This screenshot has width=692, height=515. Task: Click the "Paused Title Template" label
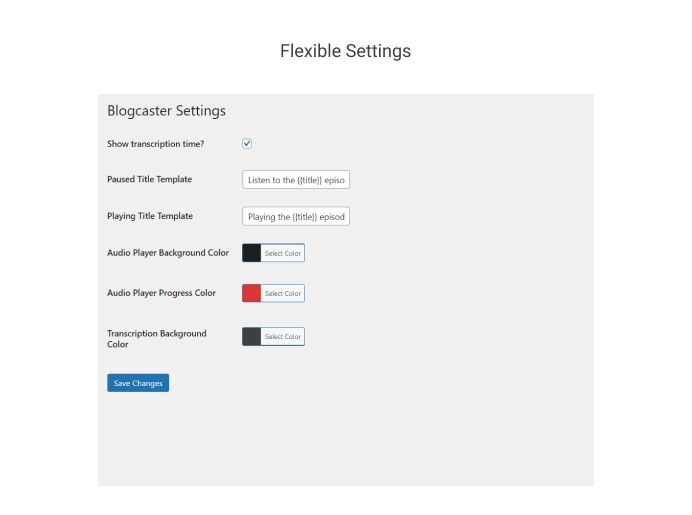[x=149, y=179]
